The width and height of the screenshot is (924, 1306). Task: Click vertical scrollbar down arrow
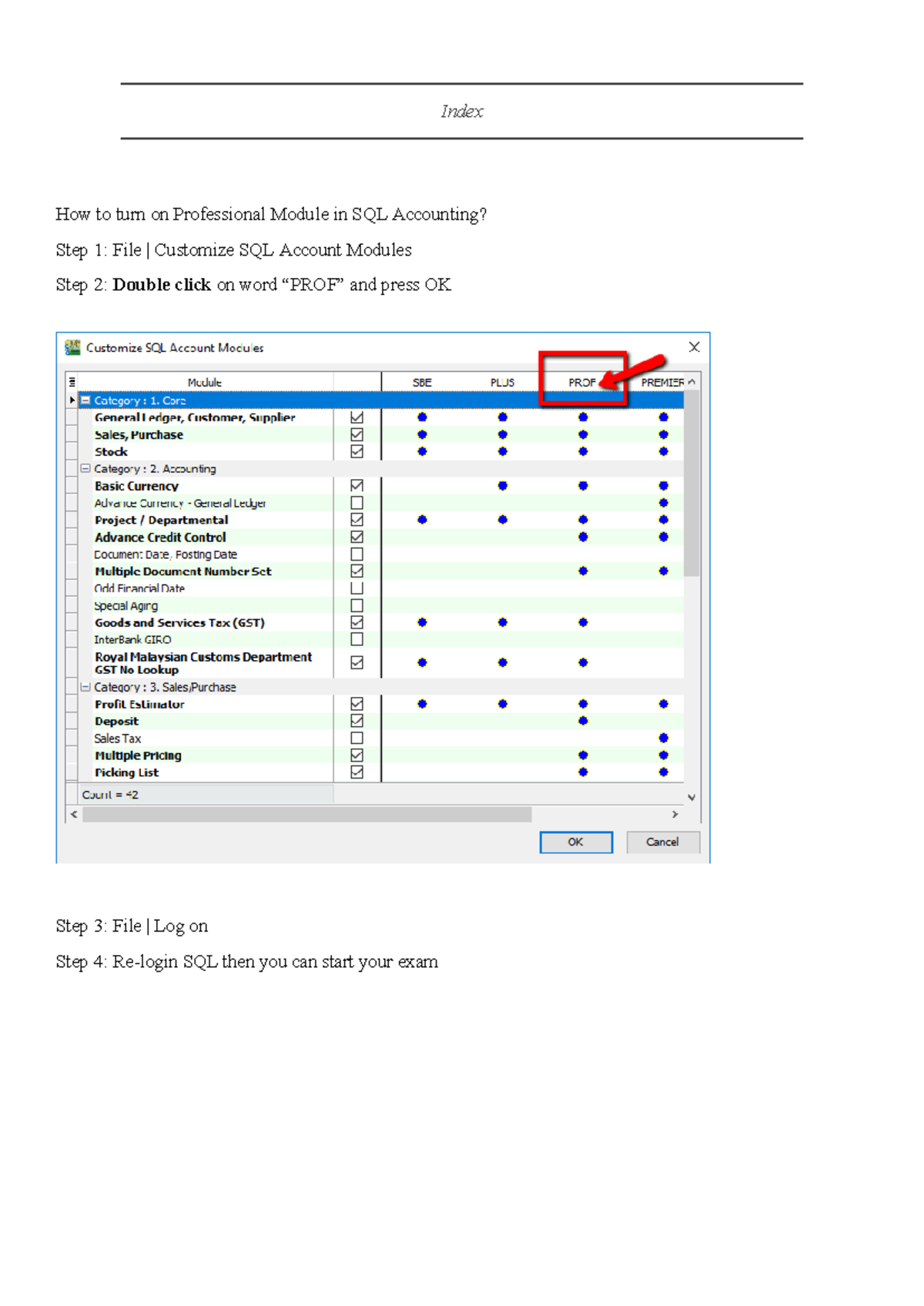pos(691,798)
